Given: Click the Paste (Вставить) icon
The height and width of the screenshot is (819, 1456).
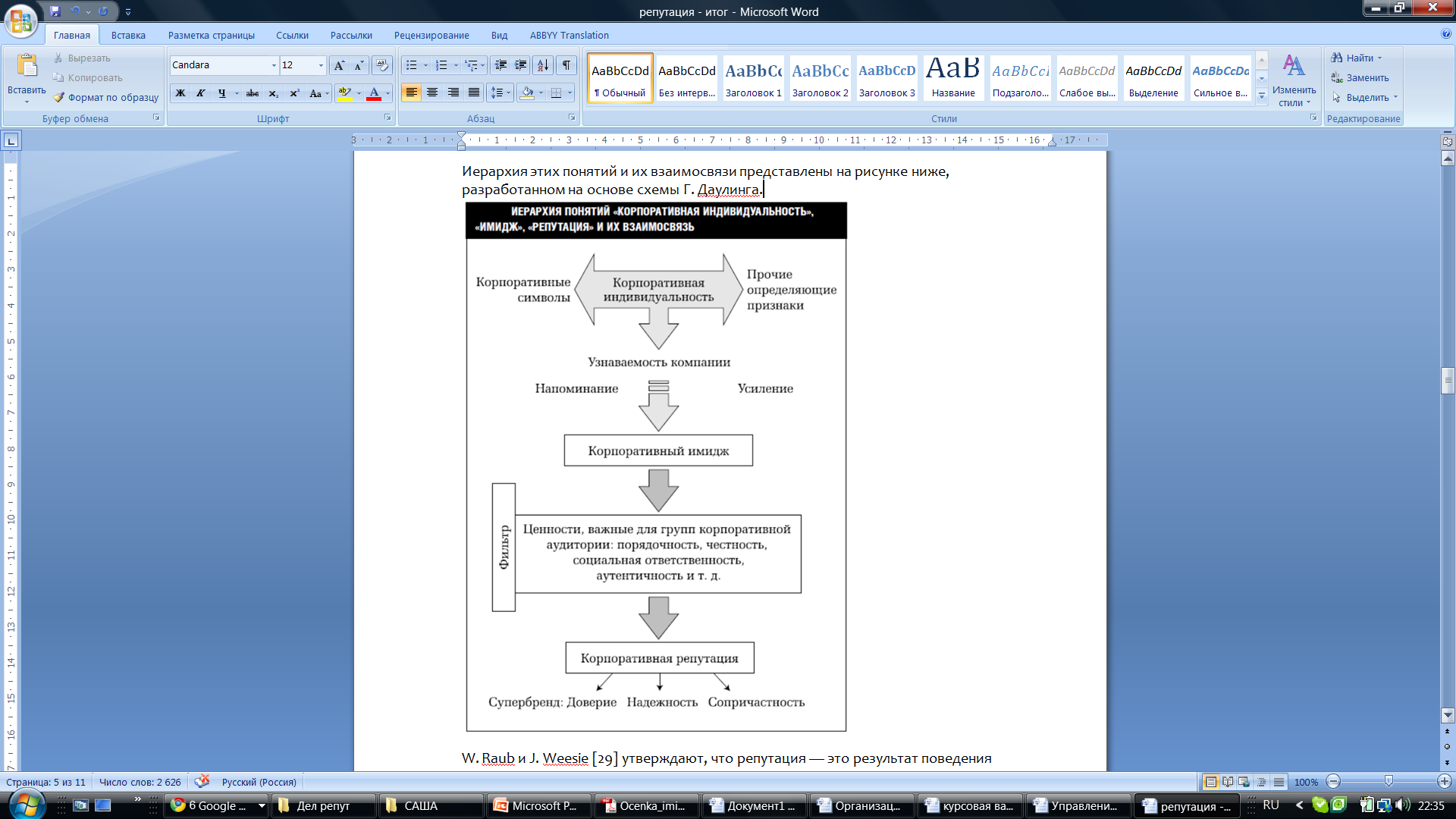Looking at the screenshot, I should tap(27, 67).
